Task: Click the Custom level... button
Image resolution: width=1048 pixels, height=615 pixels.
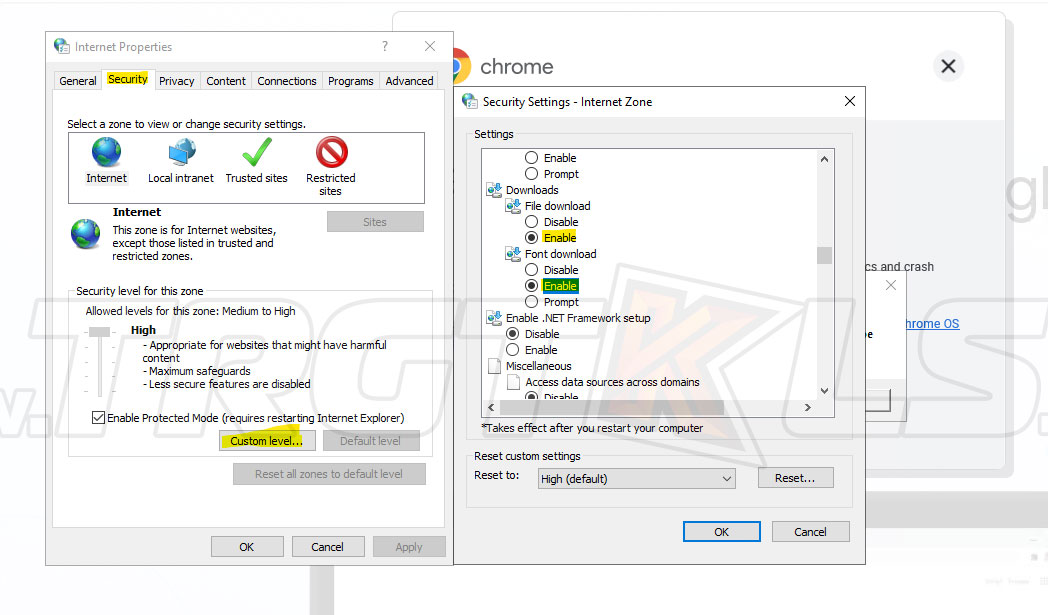Action: point(267,441)
